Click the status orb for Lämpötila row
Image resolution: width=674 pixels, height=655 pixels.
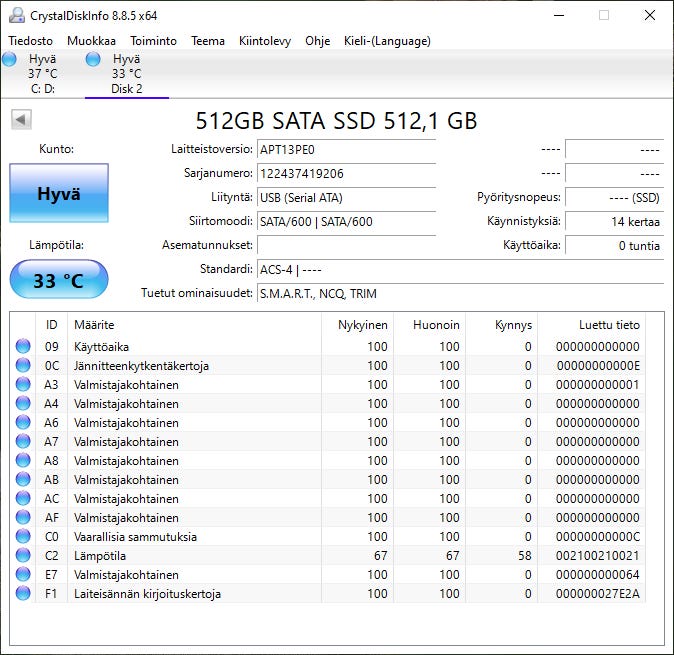[x=23, y=556]
